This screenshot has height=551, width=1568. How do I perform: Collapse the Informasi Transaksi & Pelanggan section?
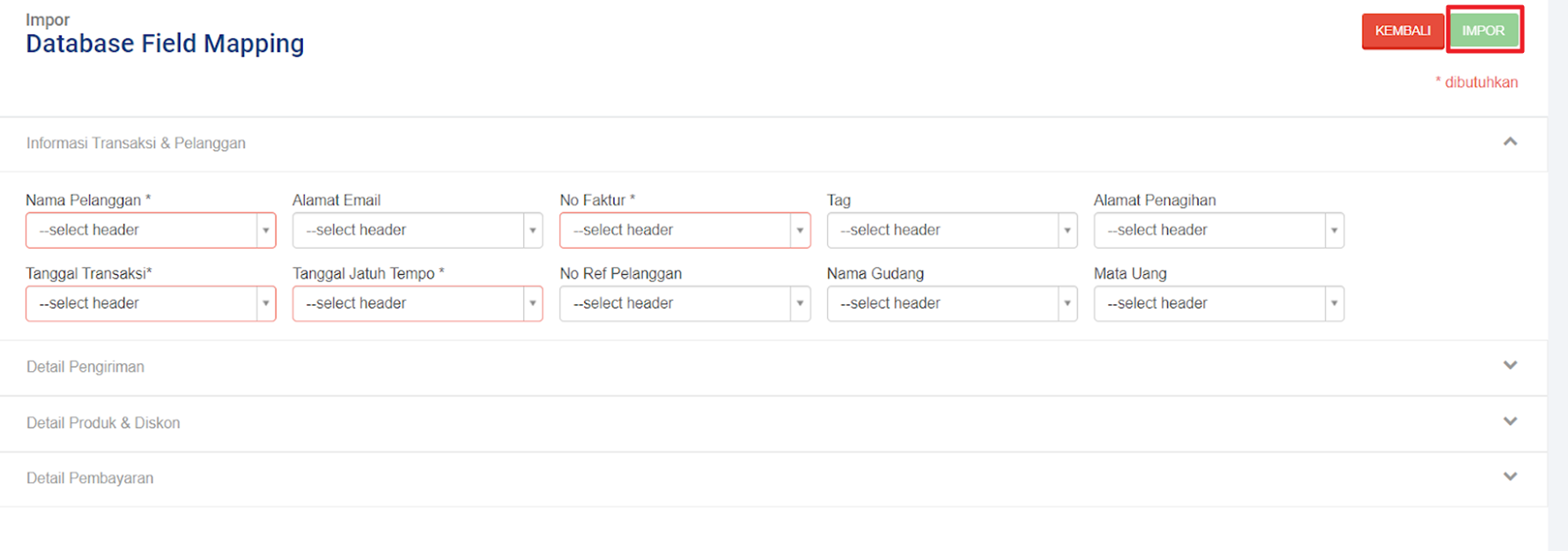(1510, 142)
